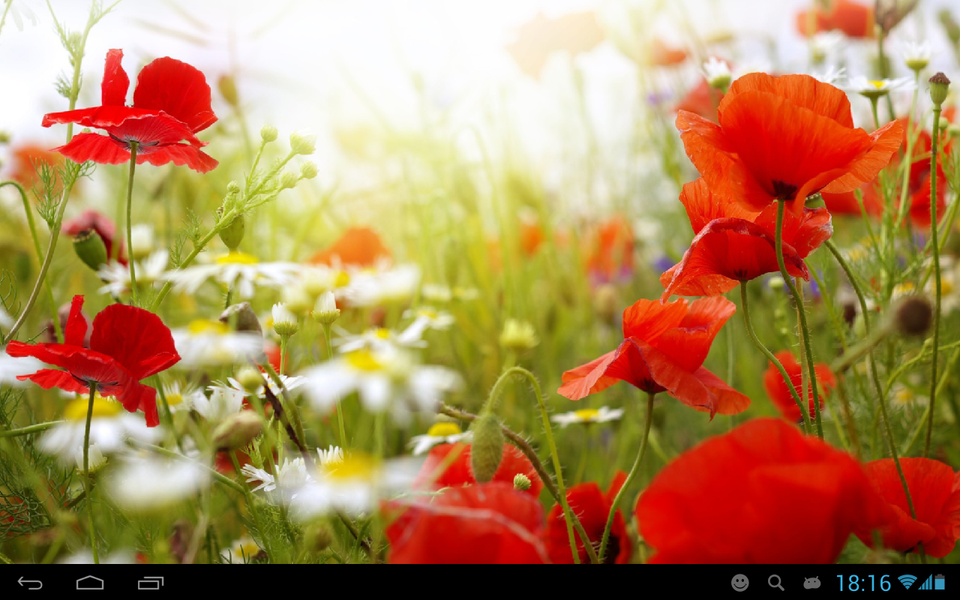Tap the Back navigation arrow
This screenshot has height=600, width=960.
click(x=30, y=583)
